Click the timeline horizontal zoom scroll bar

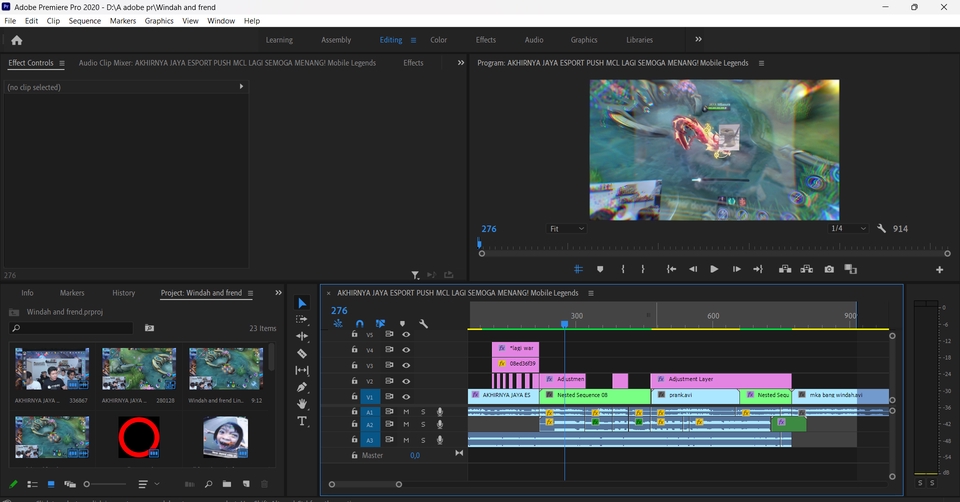(365, 484)
